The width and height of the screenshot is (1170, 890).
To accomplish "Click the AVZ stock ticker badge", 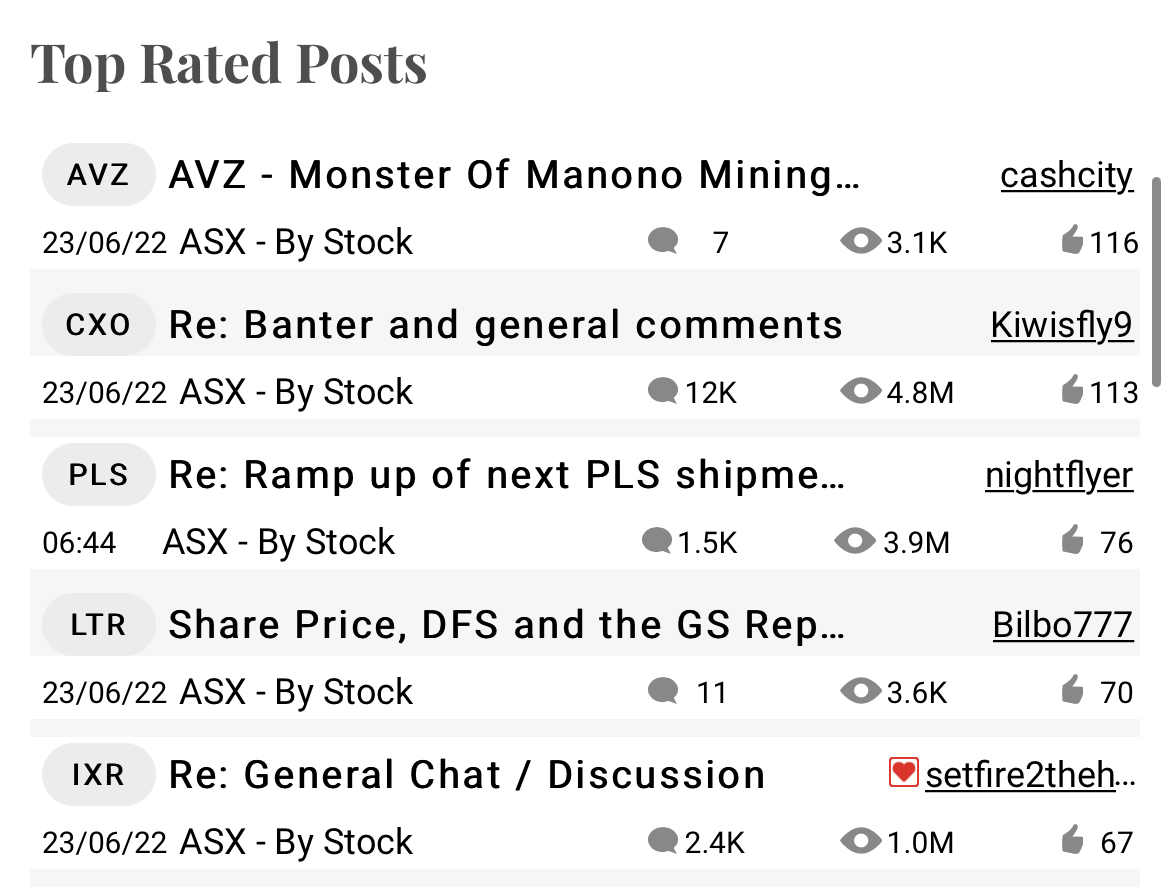I will [98, 175].
